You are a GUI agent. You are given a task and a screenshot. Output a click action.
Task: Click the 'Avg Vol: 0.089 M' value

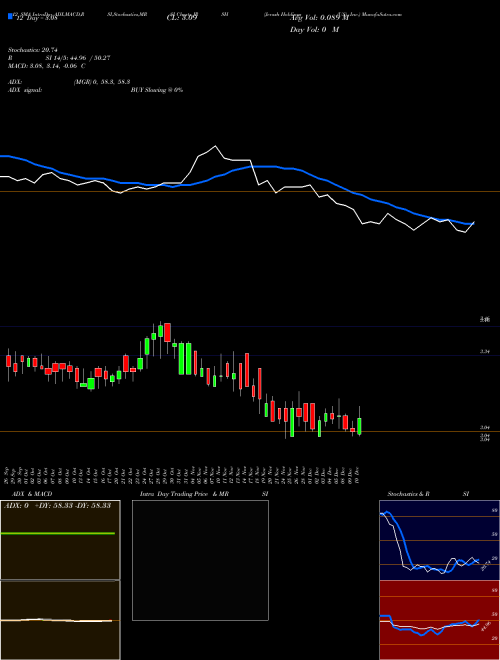pos(319,18)
